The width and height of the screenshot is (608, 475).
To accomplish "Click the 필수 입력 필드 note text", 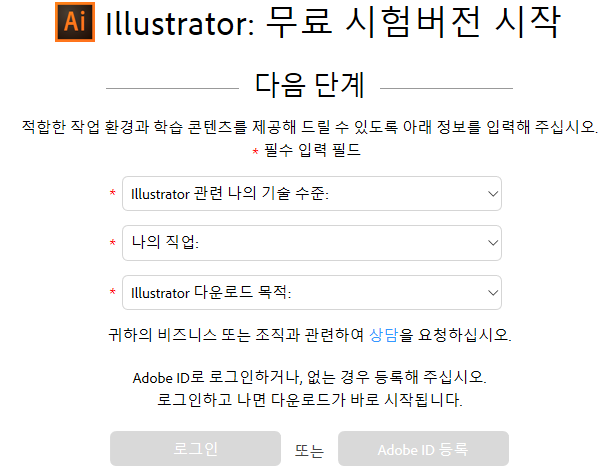I will 312,150.
